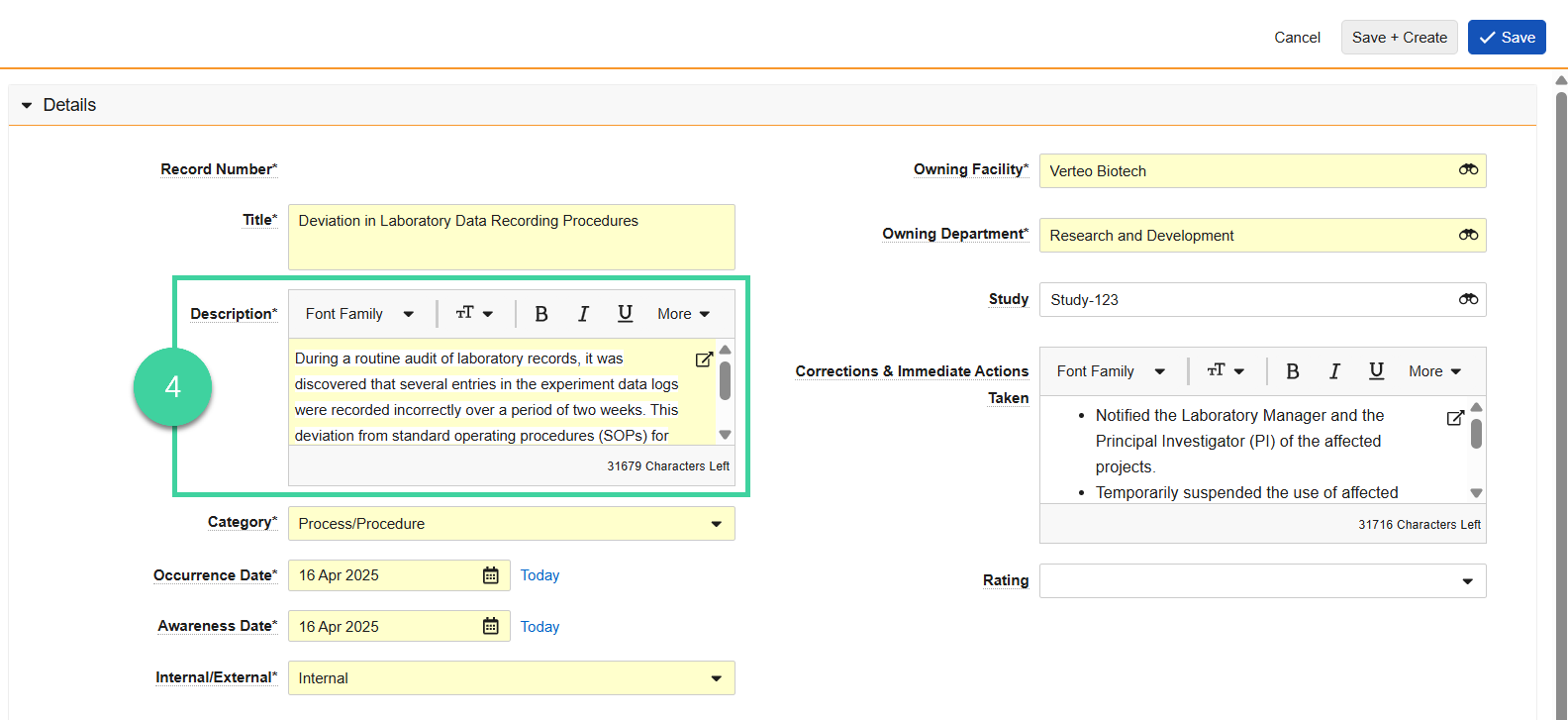Apply italic in Corrections editor toolbar

click(x=1334, y=371)
